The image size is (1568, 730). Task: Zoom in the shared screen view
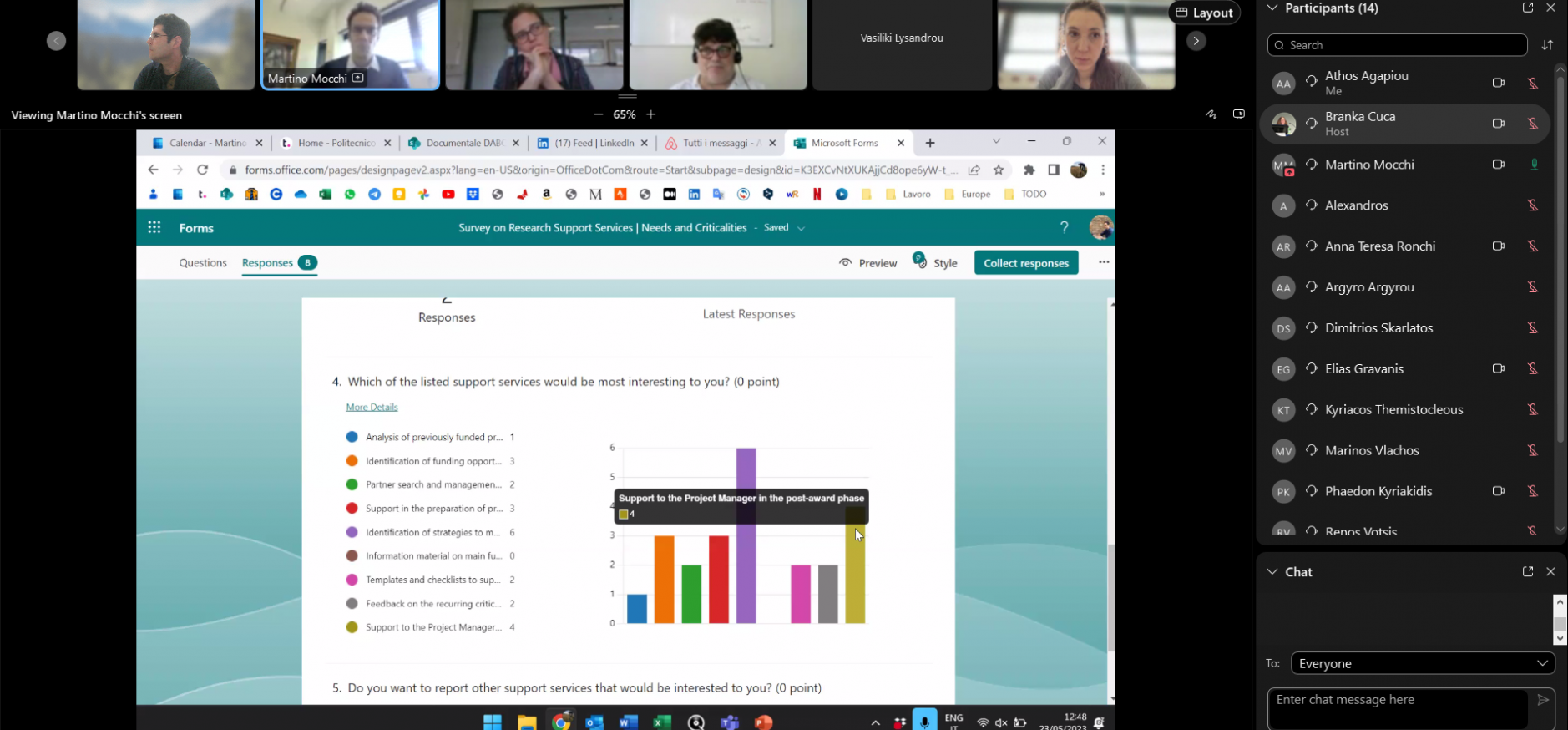click(651, 114)
